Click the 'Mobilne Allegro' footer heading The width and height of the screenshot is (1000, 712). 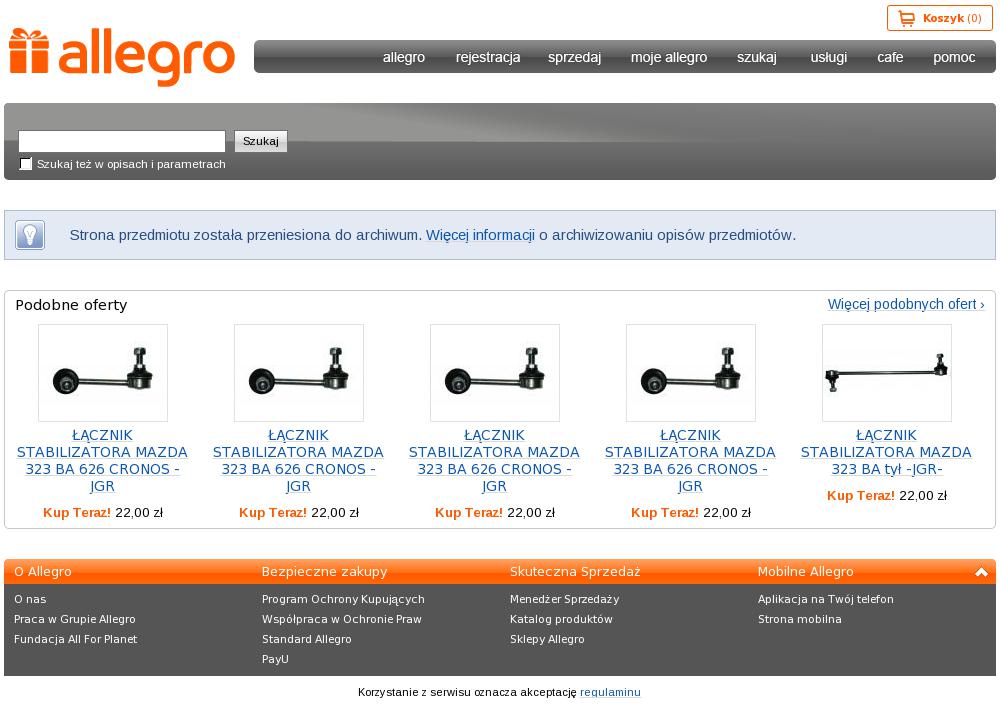[x=805, y=572]
